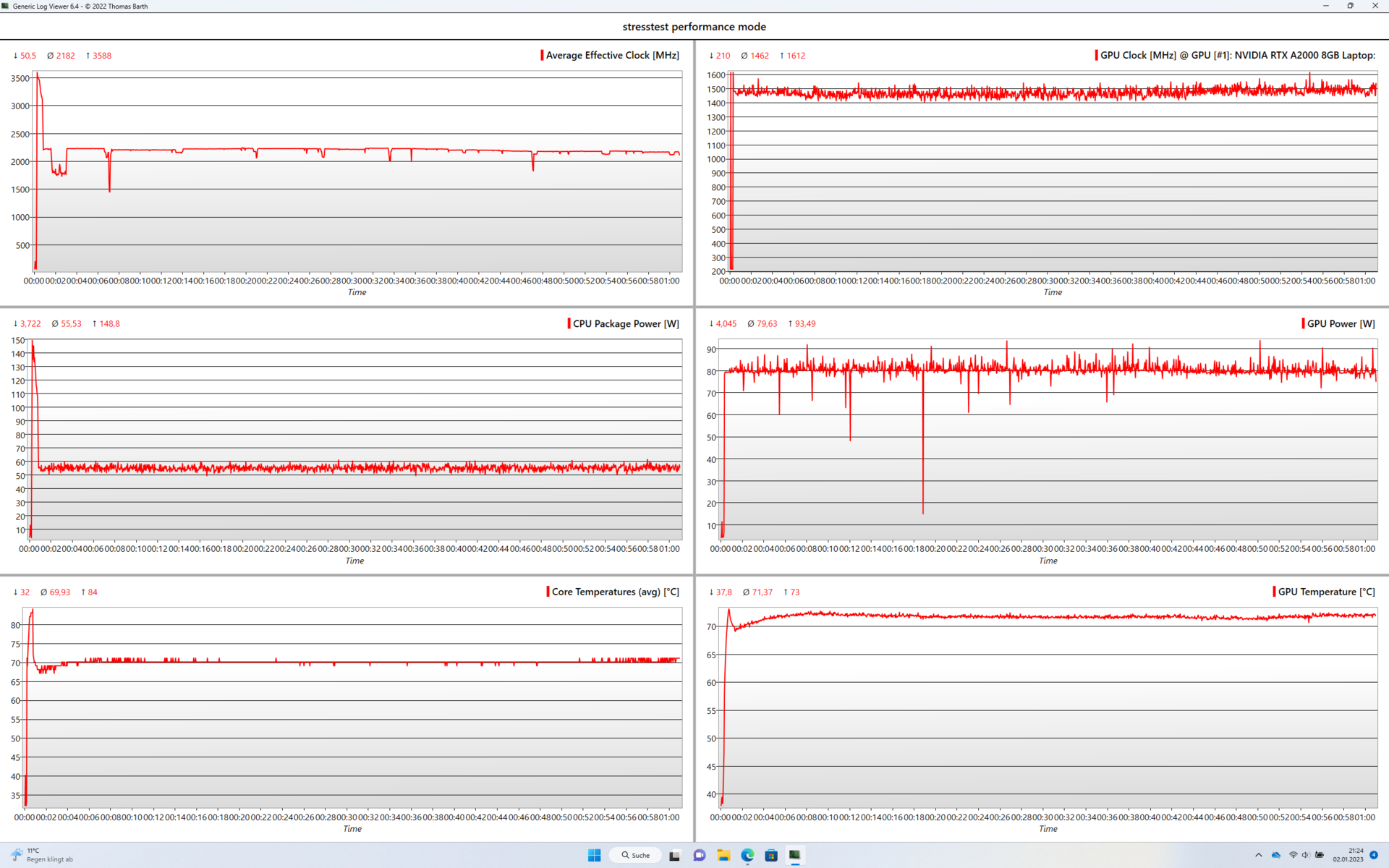Click the GPU Temperature legend label

(1326, 592)
